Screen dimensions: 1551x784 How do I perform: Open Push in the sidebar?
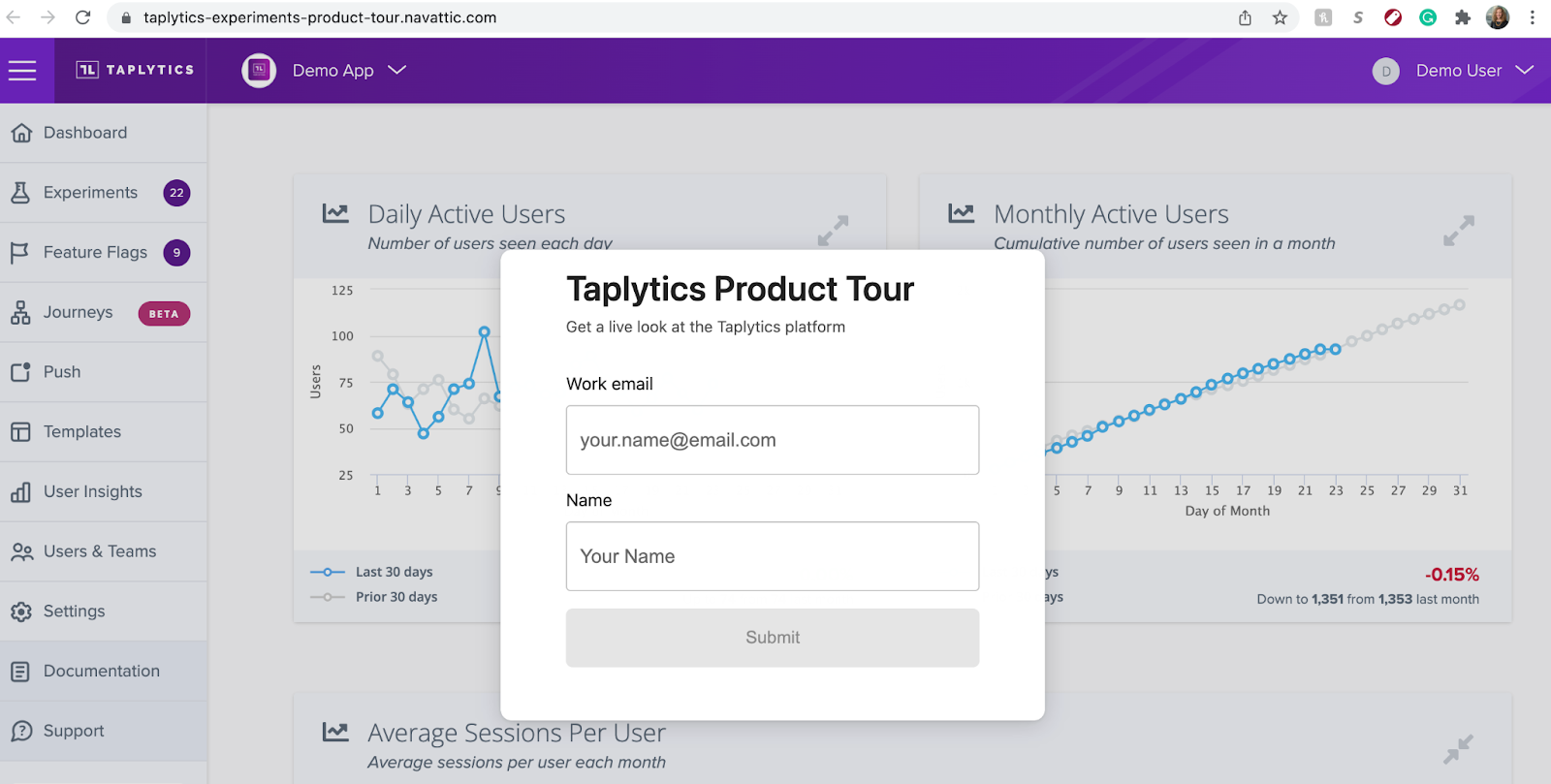[104, 372]
